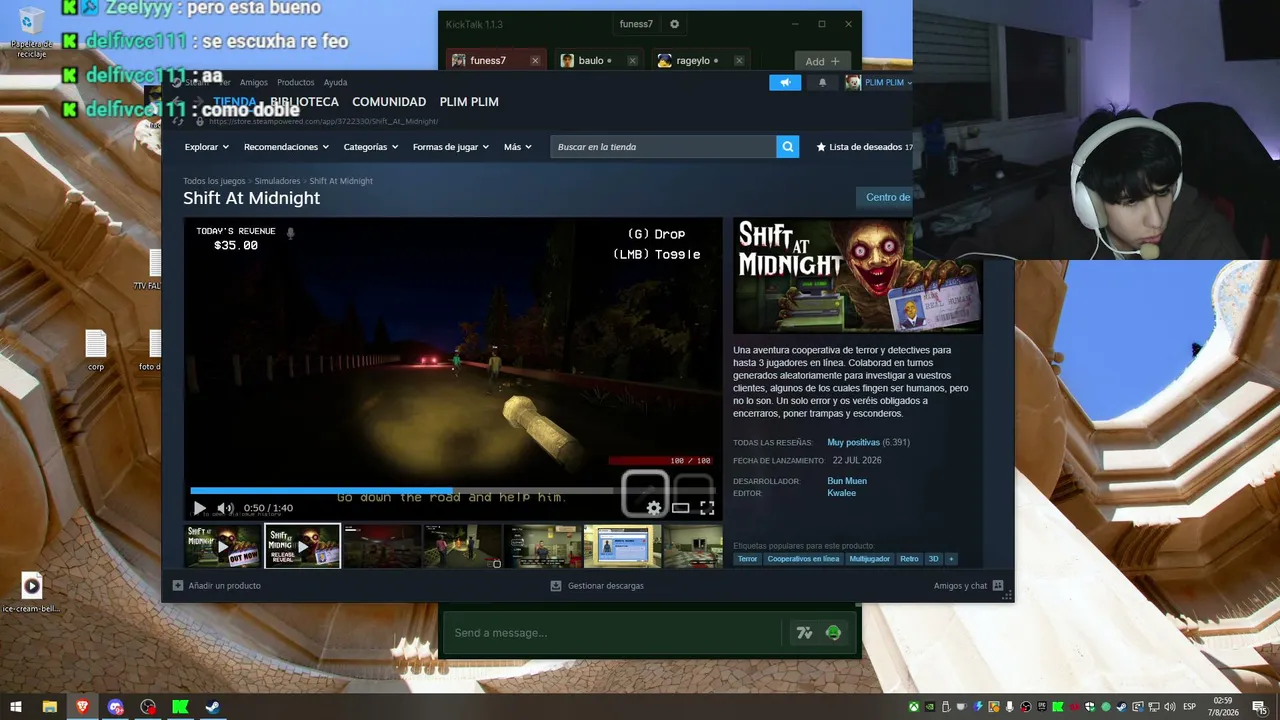
Task: Click the Multijugador tag
Action: [869, 559]
